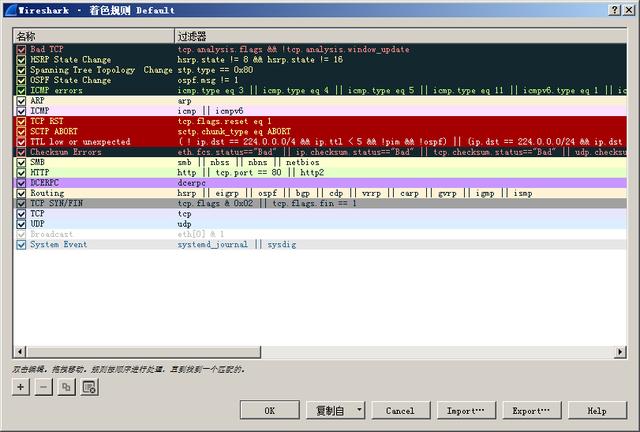The width and height of the screenshot is (640, 432).
Task: Select filter text 'tcp.flags.reset eq 1'
Action: pos(224,121)
